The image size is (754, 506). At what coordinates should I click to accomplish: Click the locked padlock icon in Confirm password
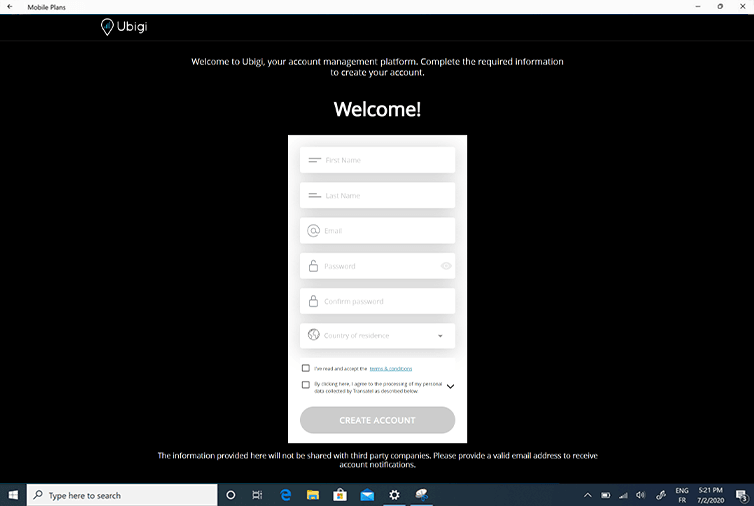point(313,301)
